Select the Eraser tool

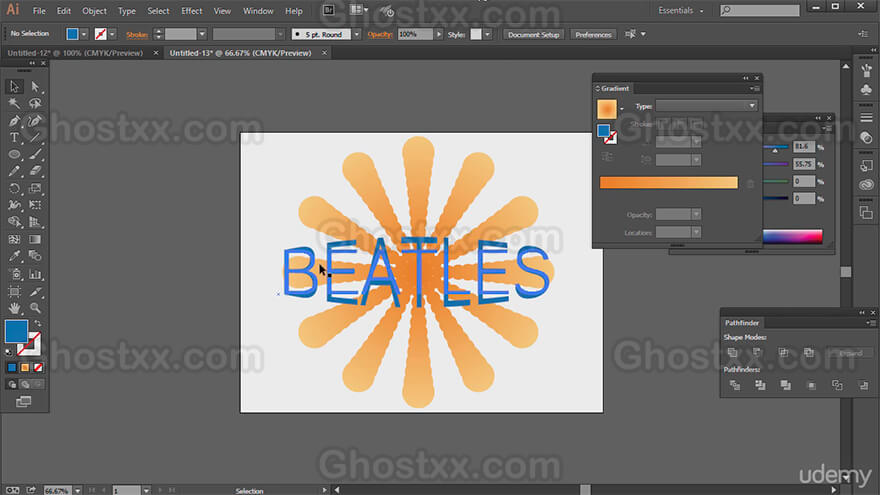pos(35,171)
